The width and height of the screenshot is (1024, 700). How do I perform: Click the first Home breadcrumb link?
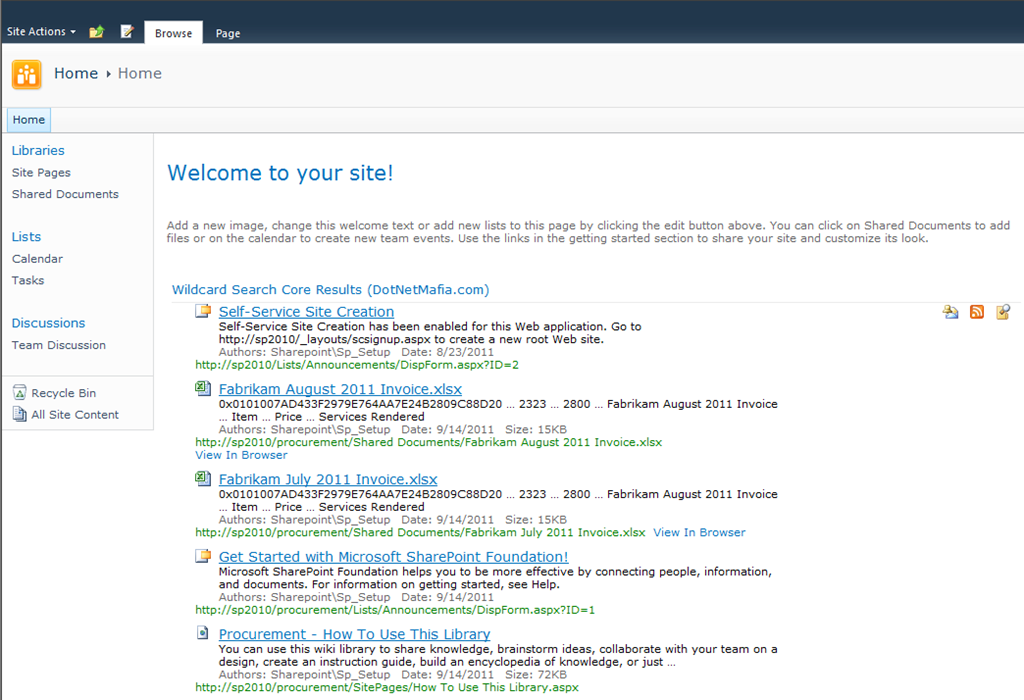[76, 73]
